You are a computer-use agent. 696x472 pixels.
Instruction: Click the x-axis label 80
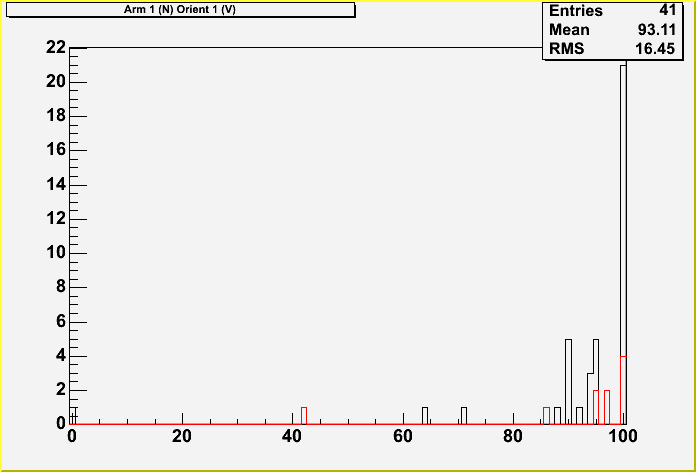click(514, 436)
